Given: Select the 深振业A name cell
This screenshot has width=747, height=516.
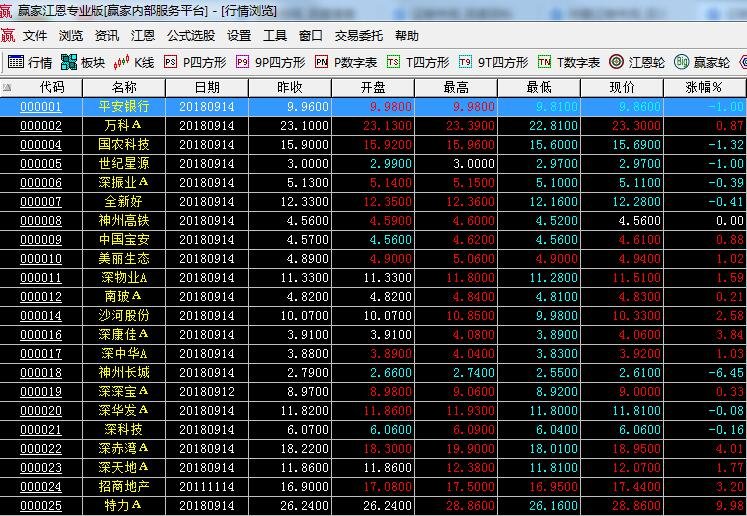Looking at the screenshot, I should pos(123,182).
